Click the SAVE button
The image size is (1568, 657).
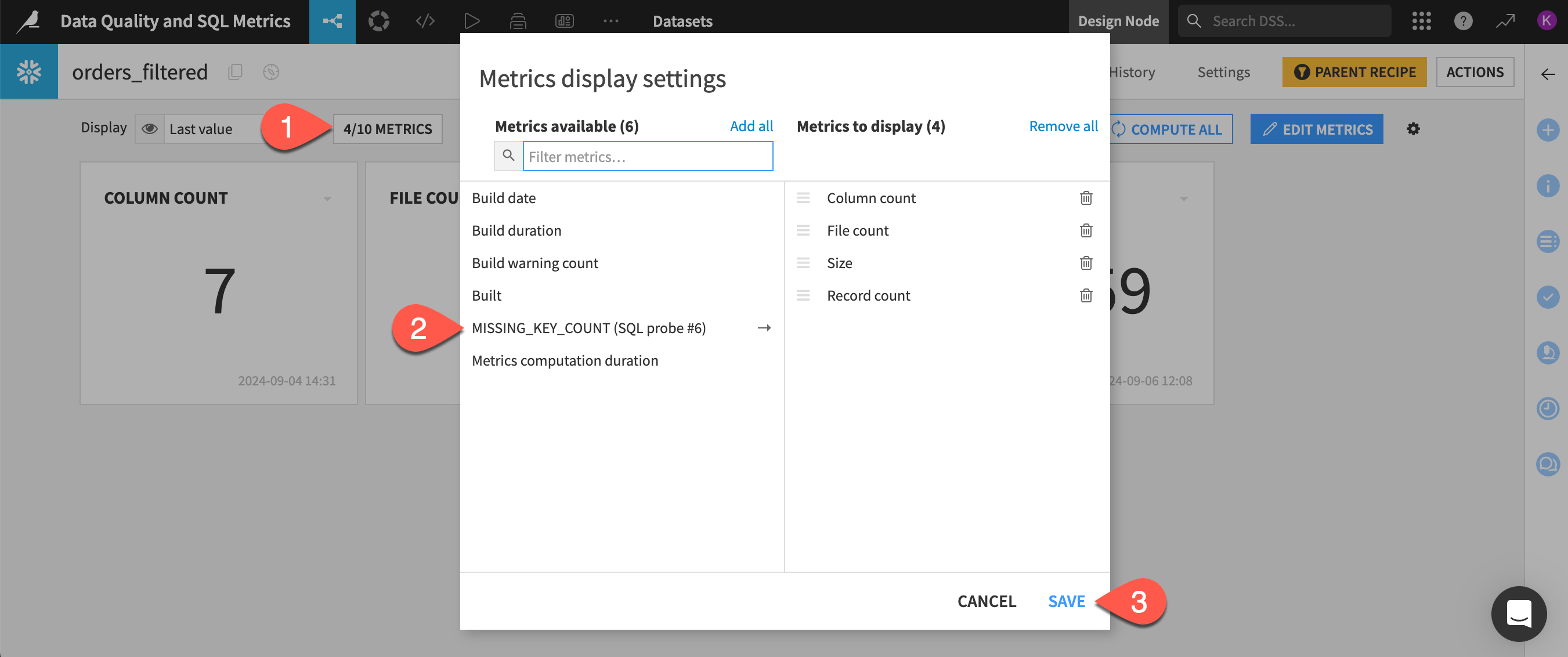pyautogui.click(x=1066, y=601)
